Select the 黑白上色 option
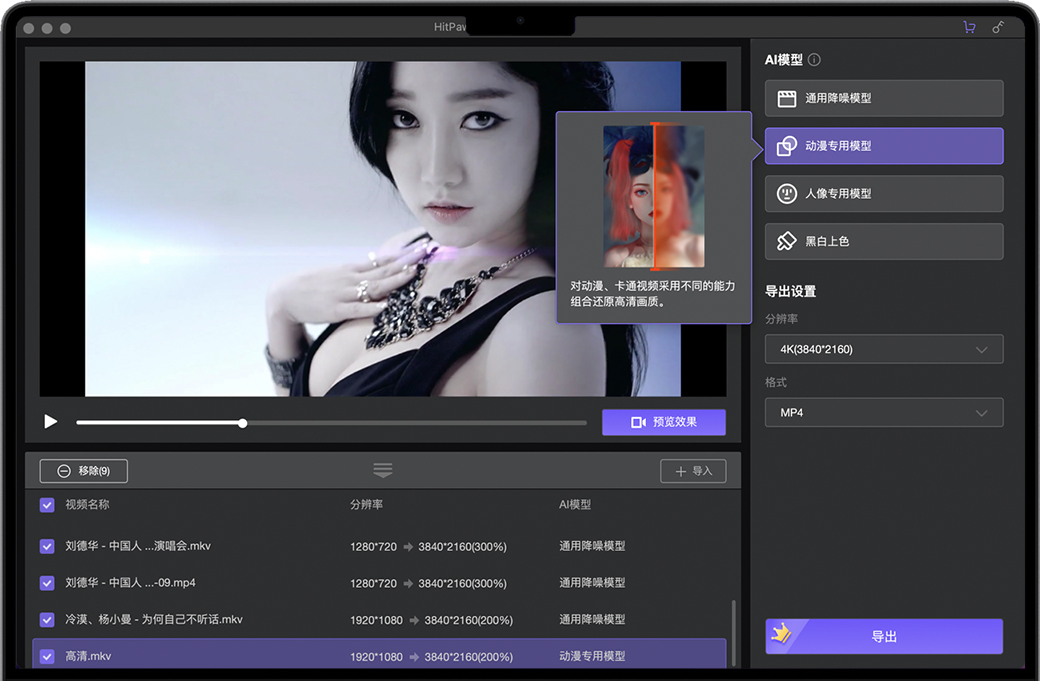 [x=884, y=241]
